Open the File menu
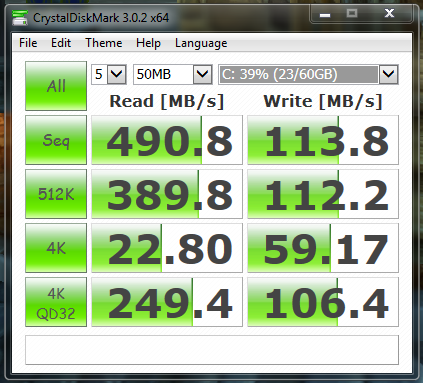The width and height of the screenshot is (423, 383). (x=28, y=43)
